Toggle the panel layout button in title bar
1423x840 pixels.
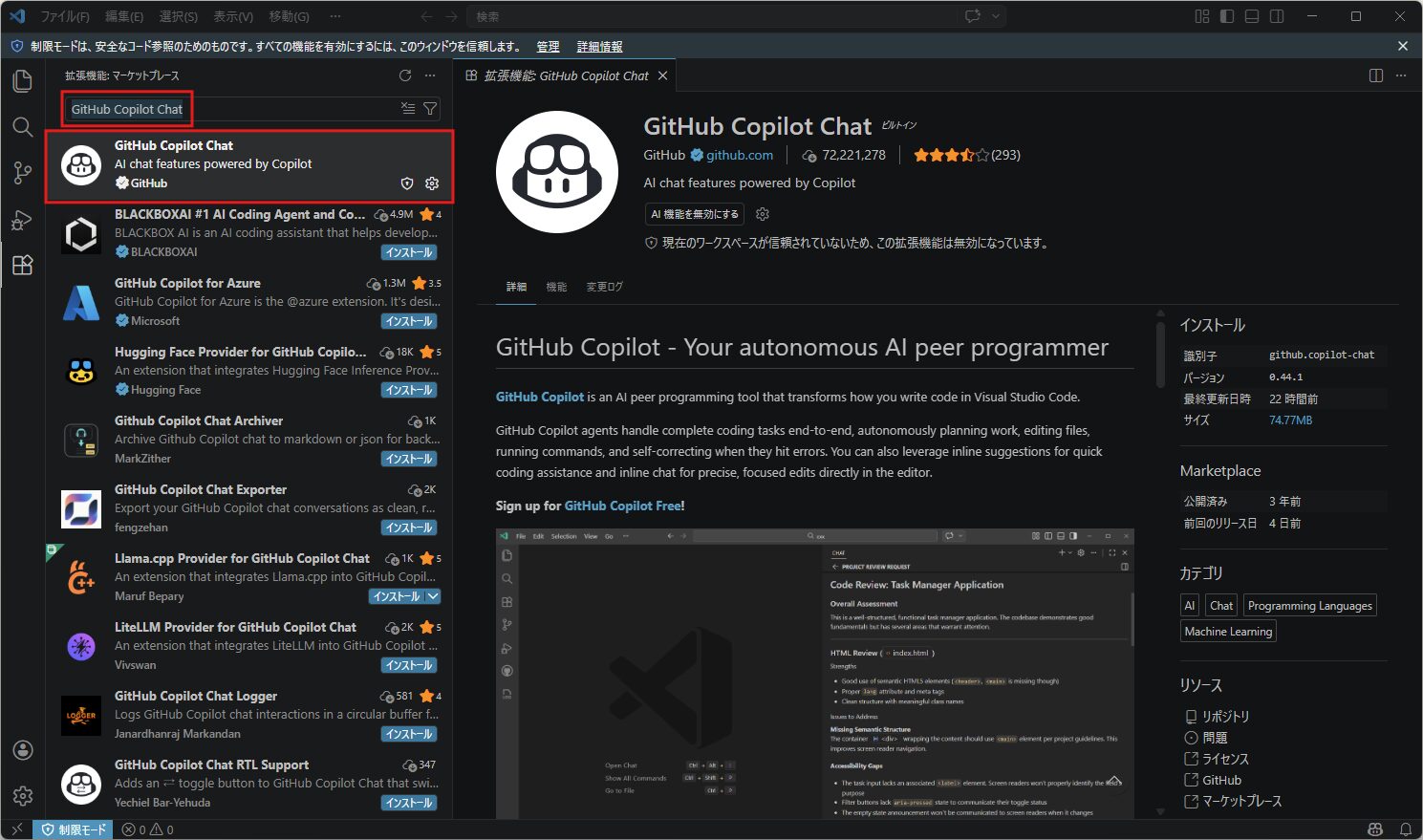1252,16
